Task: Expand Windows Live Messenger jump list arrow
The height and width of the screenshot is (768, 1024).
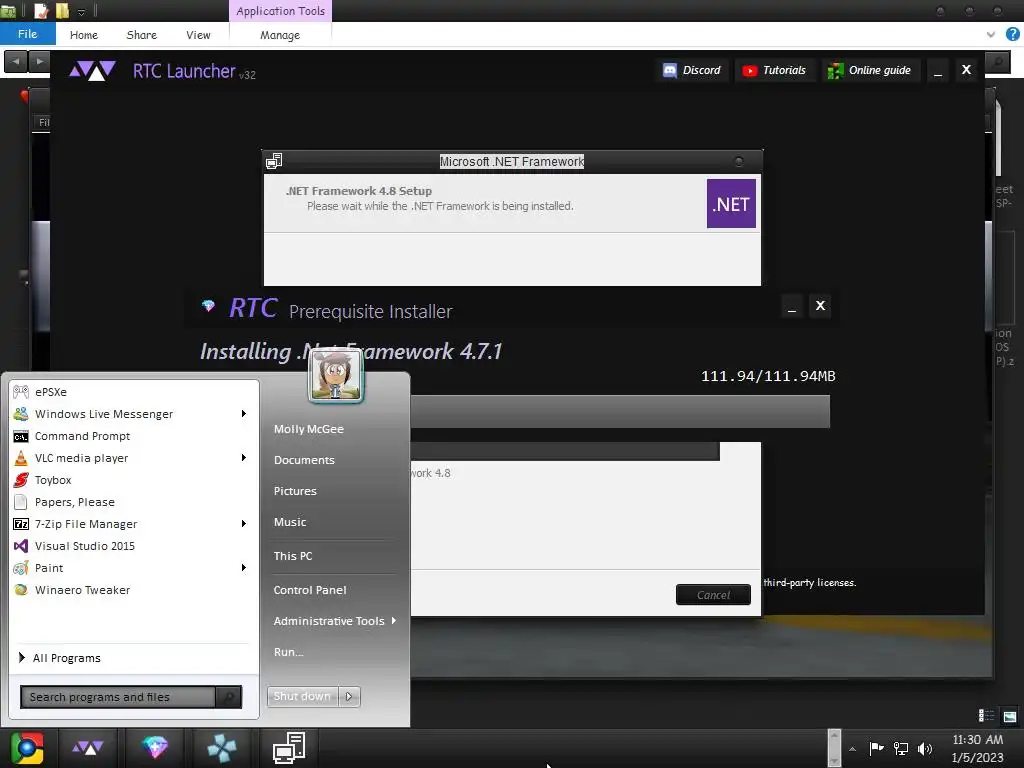Action: coord(244,414)
